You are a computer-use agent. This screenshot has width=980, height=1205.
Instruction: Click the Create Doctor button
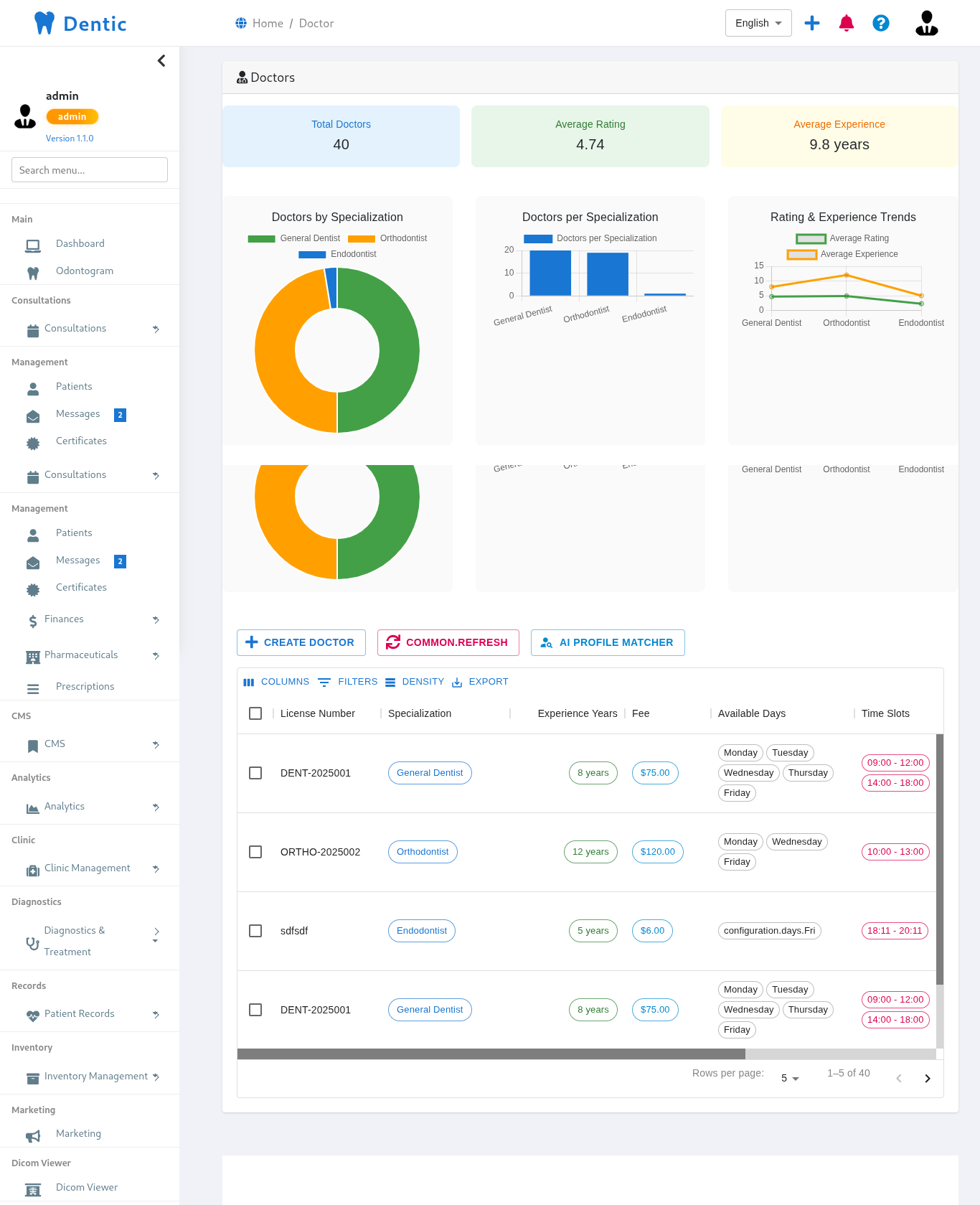301,642
